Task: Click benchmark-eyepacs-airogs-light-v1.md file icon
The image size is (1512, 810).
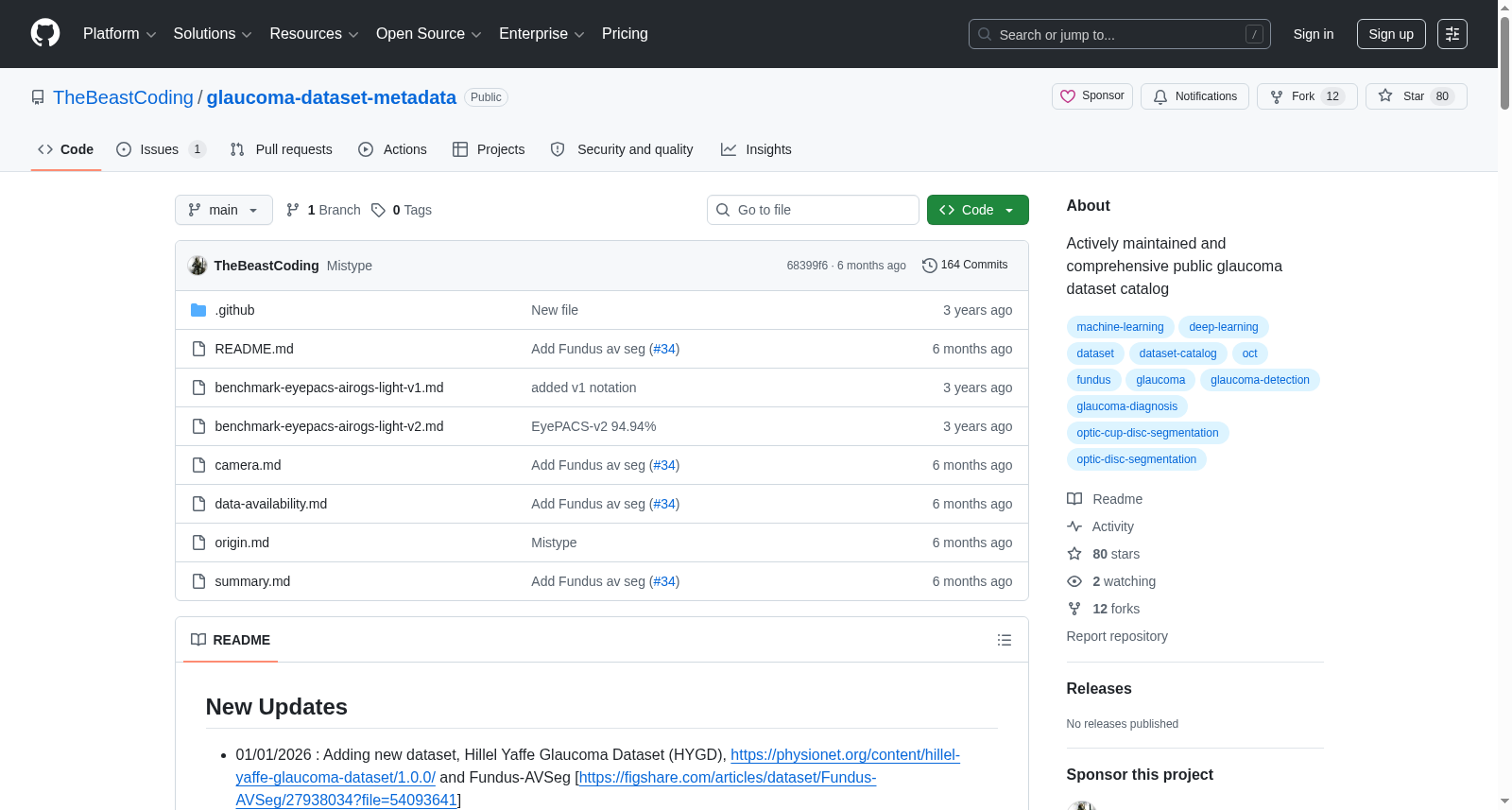Action: coord(198,388)
